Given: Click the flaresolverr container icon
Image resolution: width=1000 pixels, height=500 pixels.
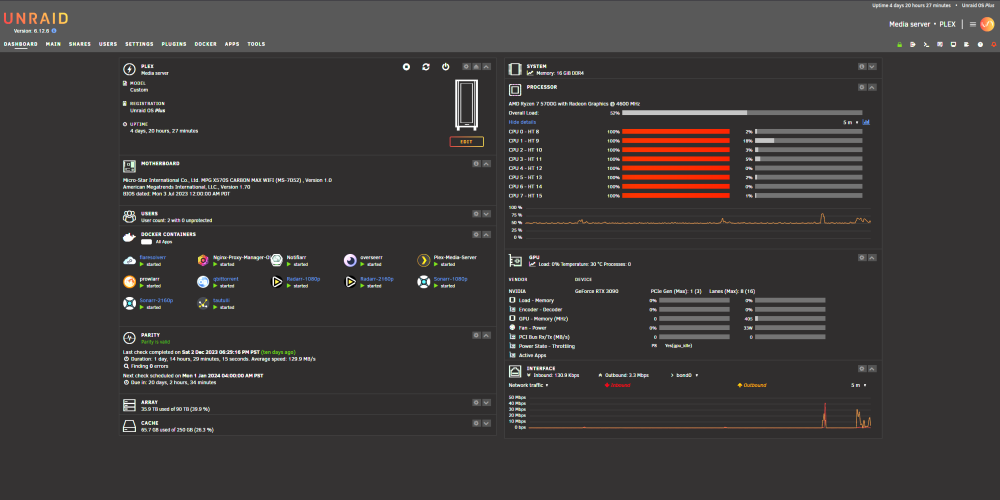Looking at the screenshot, I should pos(129,260).
